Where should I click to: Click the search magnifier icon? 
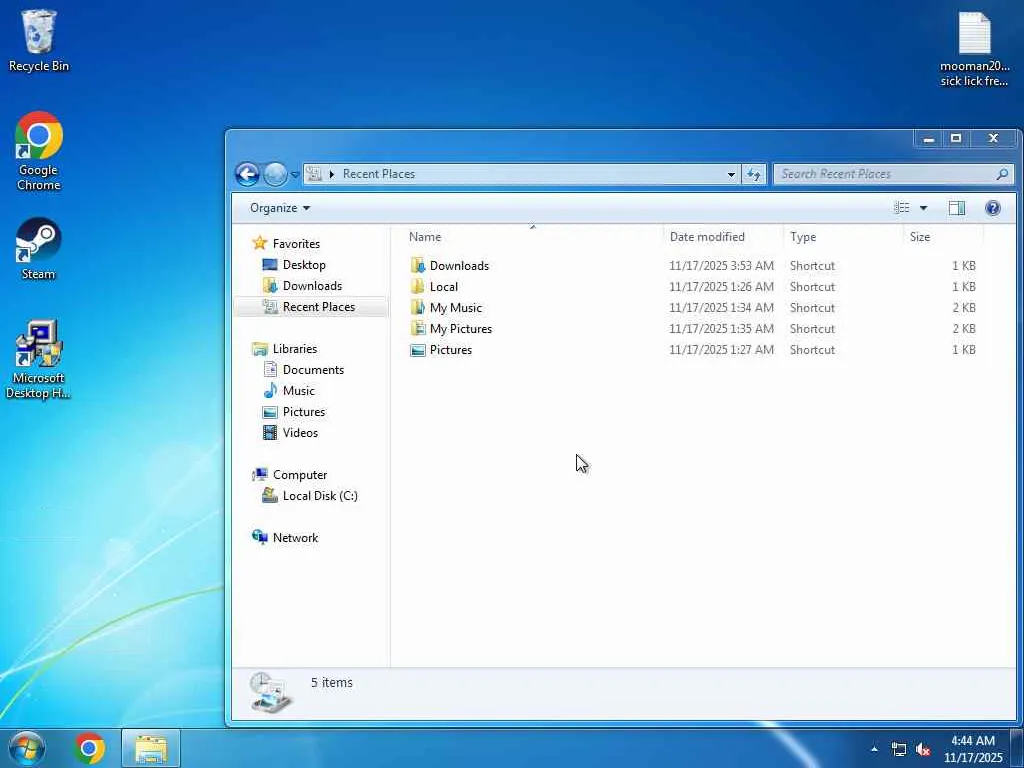(1002, 174)
